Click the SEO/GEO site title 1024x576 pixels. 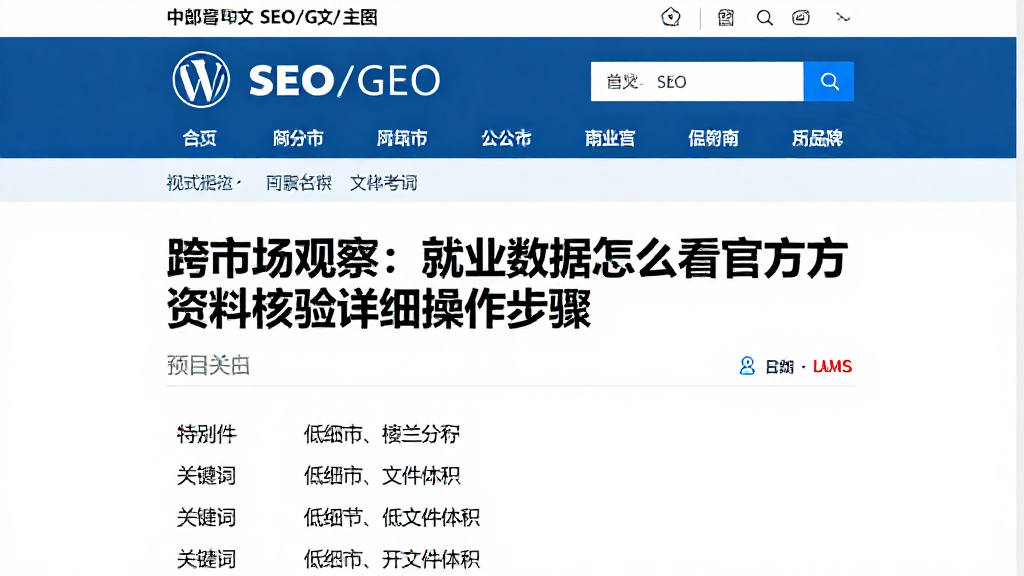[x=345, y=80]
